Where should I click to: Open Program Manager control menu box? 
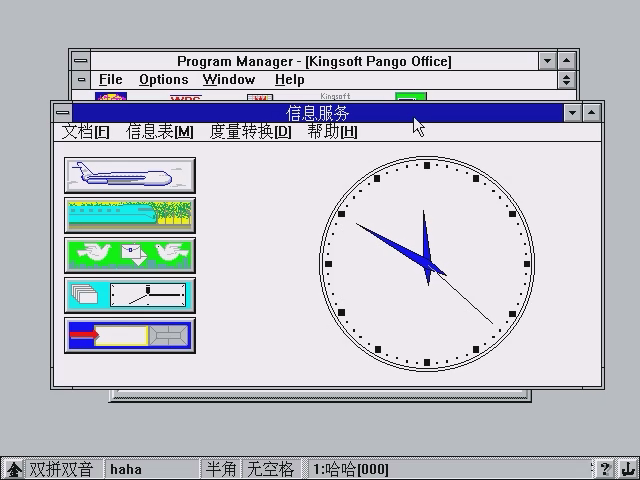click(x=81, y=61)
